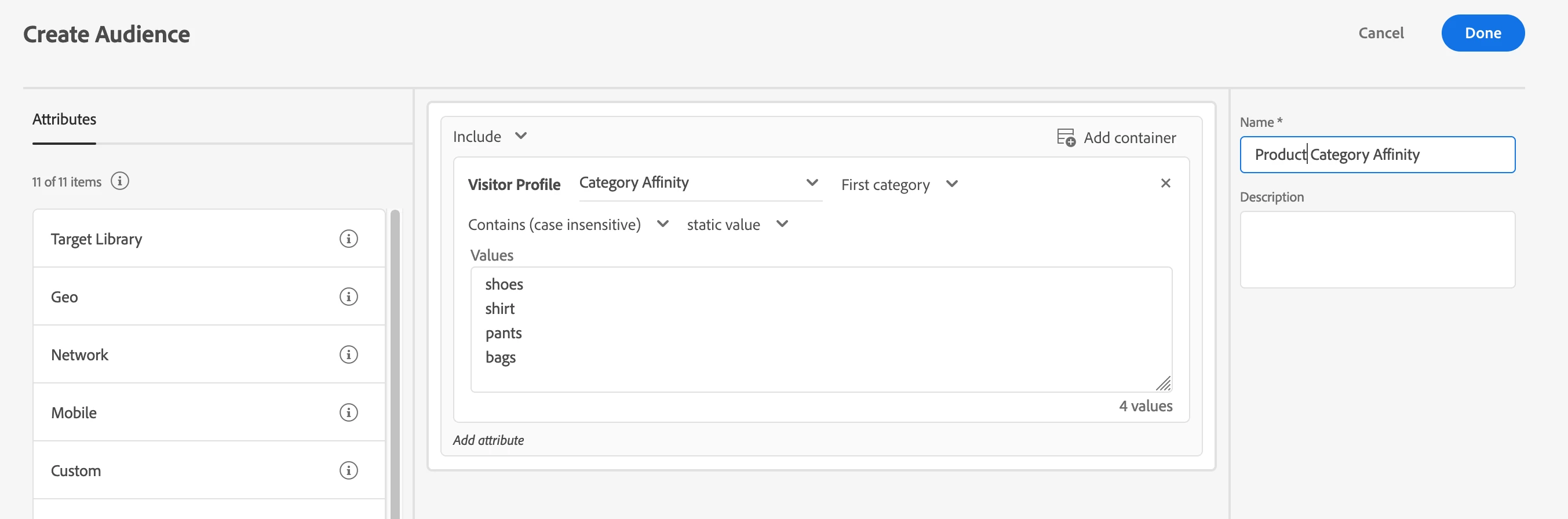Click the Cancel button
The width and height of the screenshot is (1568, 519).
[1380, 33]
